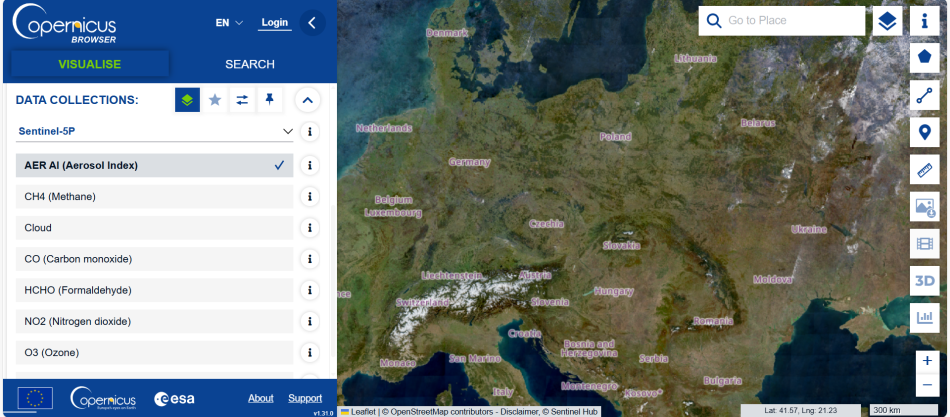
Task: Select the CH4 (Methane) layer option
Action: tap(154, 197)
